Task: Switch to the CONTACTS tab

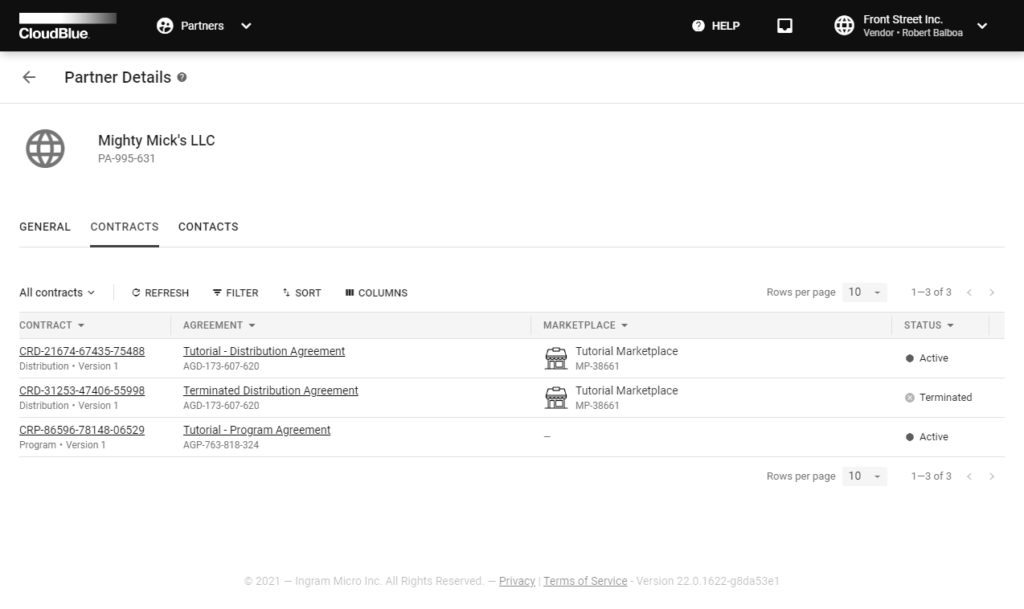Action: click(208, 227)
